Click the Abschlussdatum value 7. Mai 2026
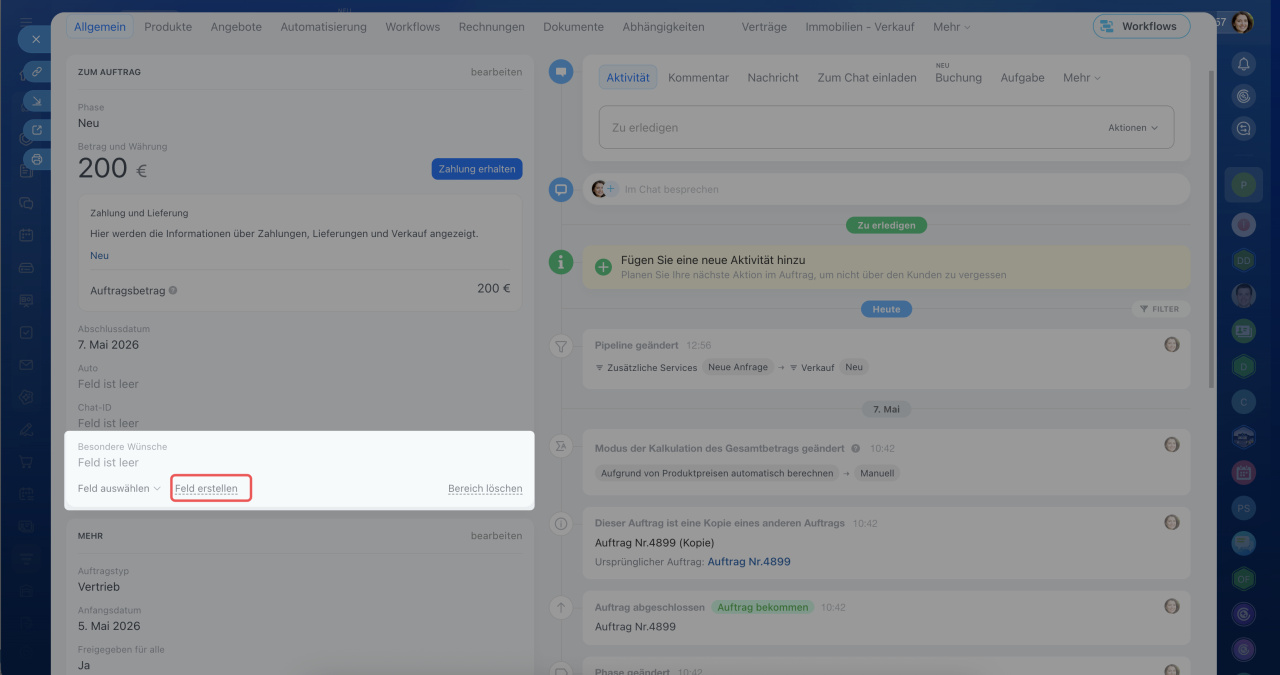Viewport: 1280px width, 675px height. pos(108,345)
